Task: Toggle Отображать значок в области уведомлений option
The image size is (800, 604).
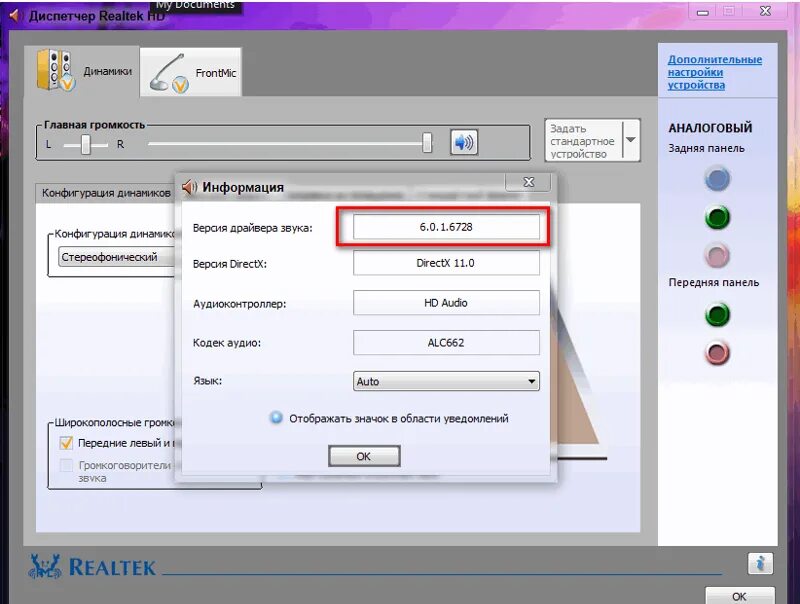Action: coord(276,418)
